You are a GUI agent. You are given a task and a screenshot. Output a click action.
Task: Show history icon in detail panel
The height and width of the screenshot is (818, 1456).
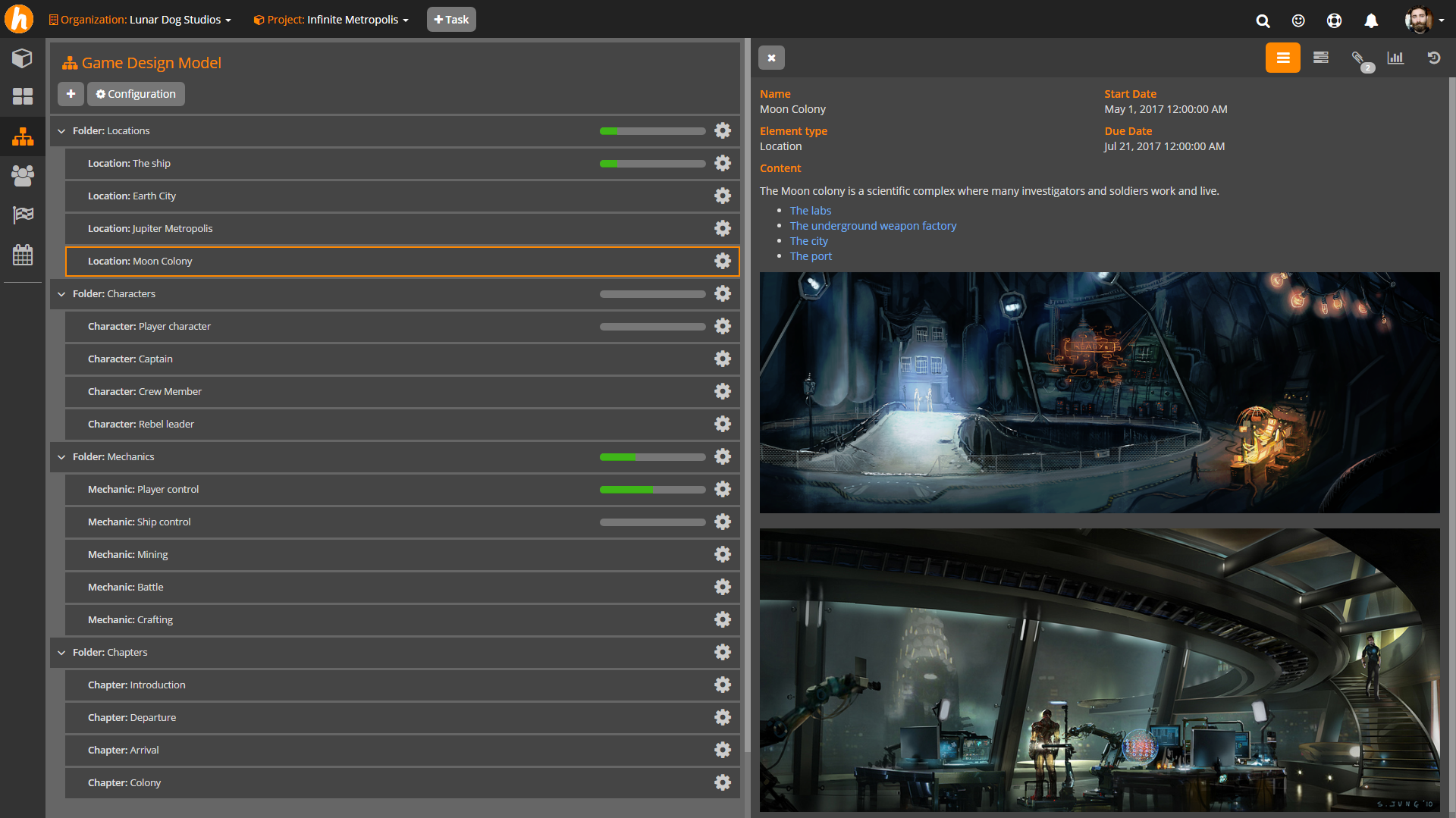pyautogui.click(x=1433, y=58)
